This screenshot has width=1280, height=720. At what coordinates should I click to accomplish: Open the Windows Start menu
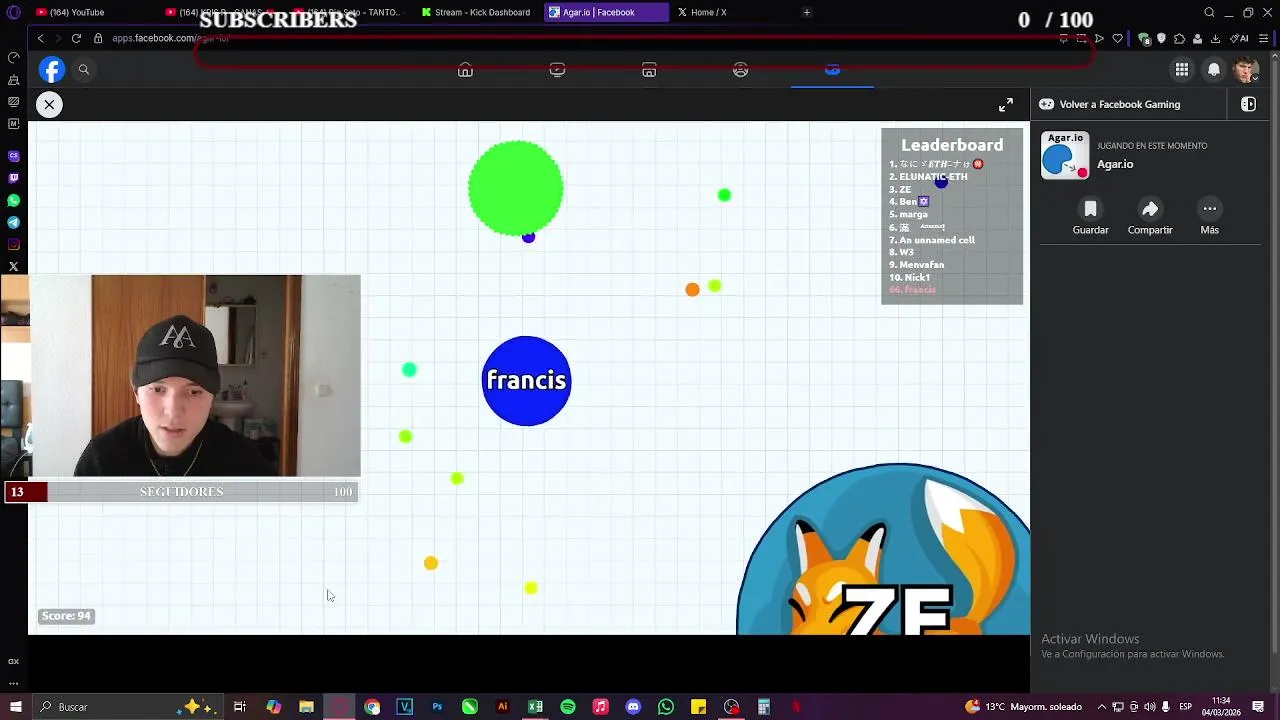point(15,707)
